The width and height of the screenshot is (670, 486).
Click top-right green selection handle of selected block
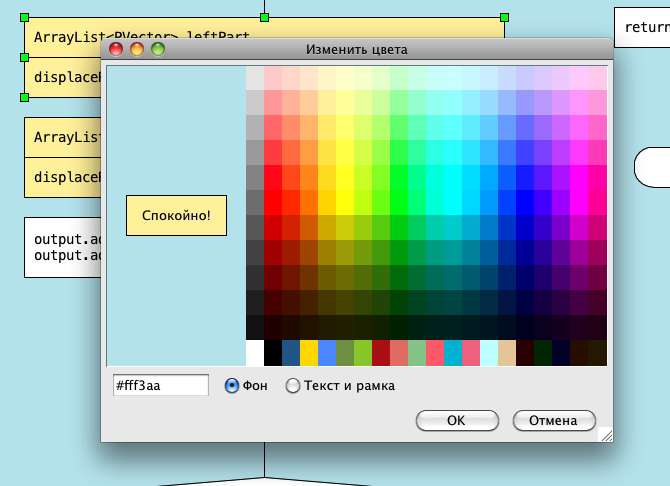[504, 18]
